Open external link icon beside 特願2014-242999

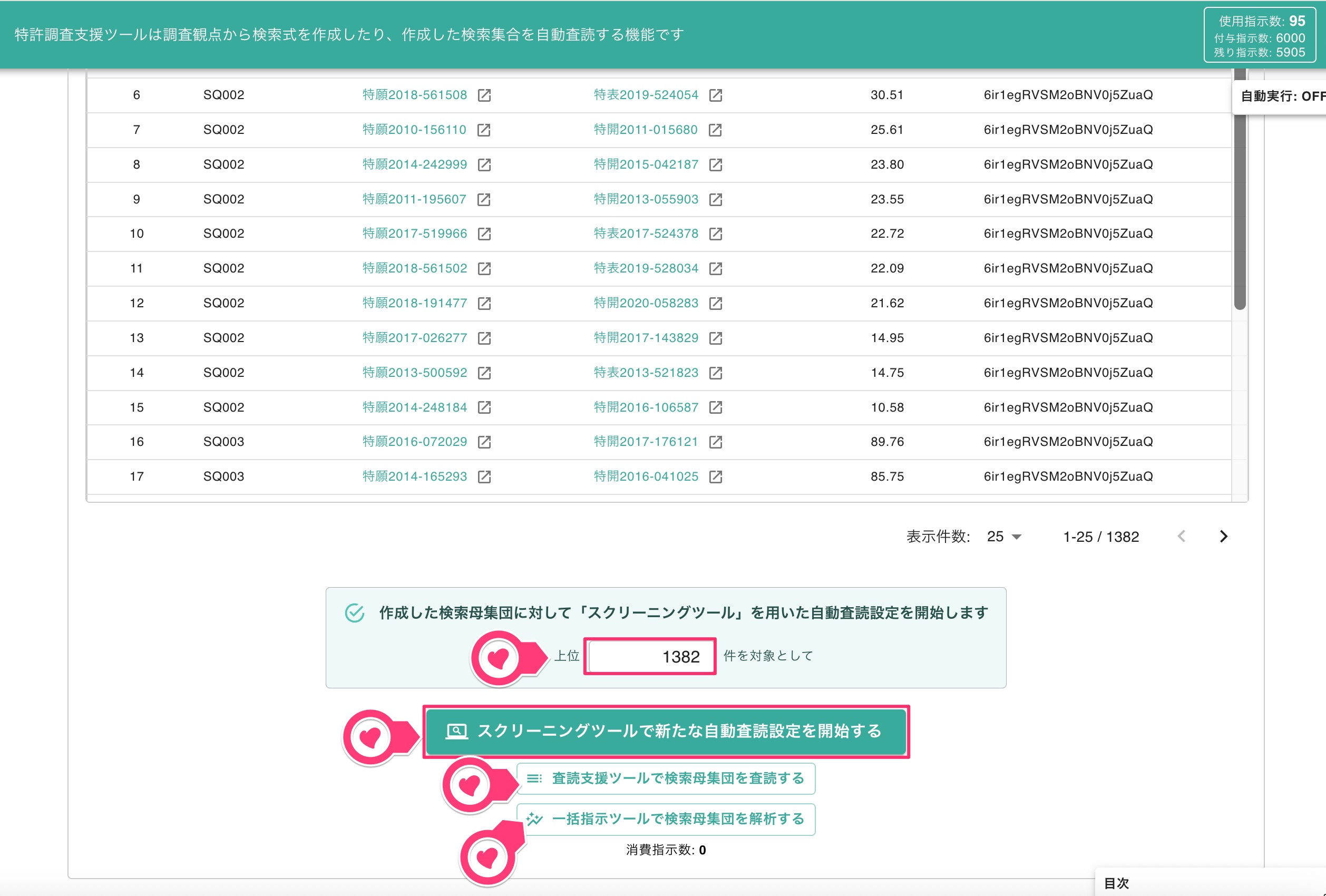pos(484,165)
